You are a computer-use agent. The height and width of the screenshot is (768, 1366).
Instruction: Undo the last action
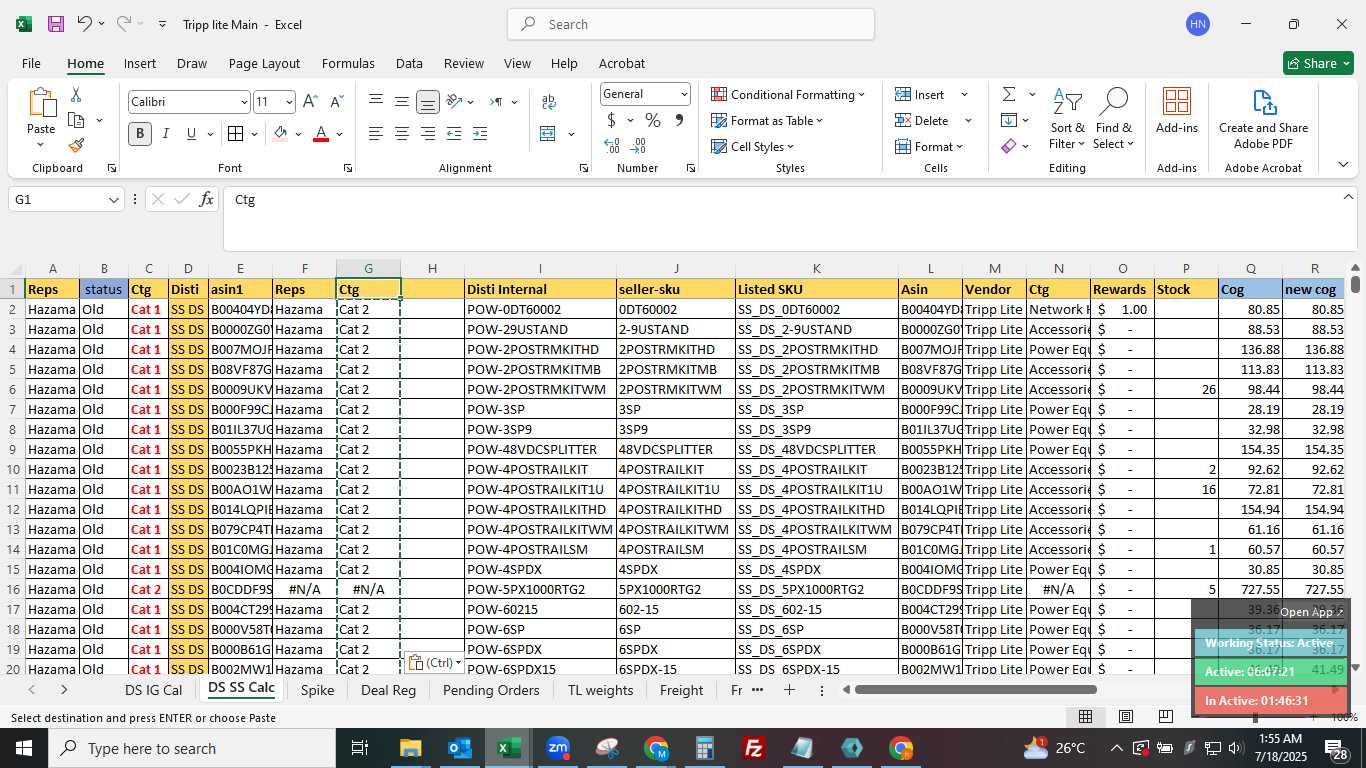[x=85, y=24]
